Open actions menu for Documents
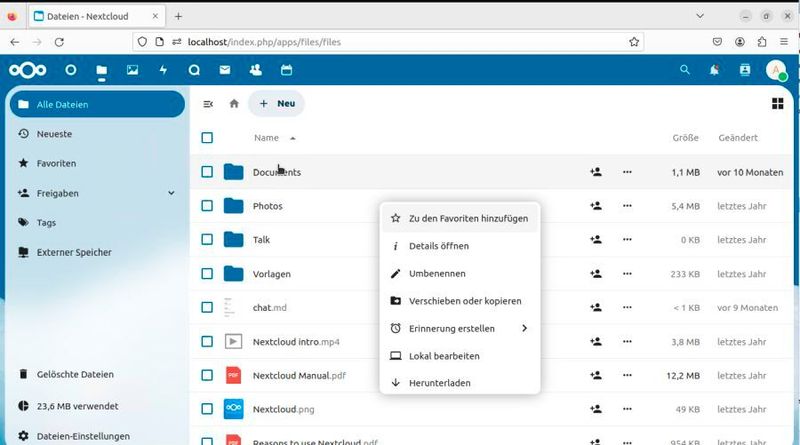Viewport: 800px width, 445px height. pos(627,172)
